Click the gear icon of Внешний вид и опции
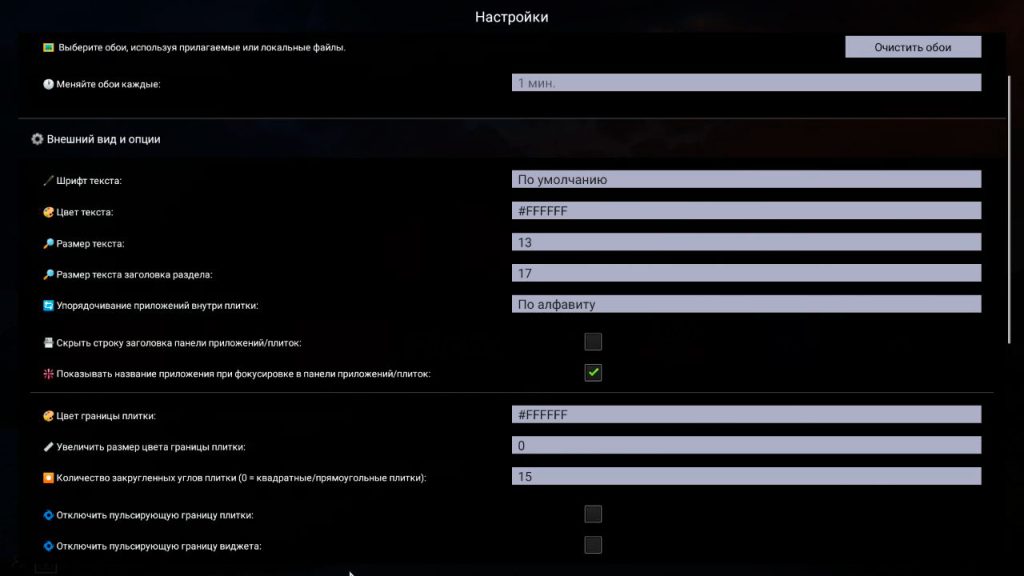Image resolution: width=1024 pixels, height=576 pixels. pos(37,139)
